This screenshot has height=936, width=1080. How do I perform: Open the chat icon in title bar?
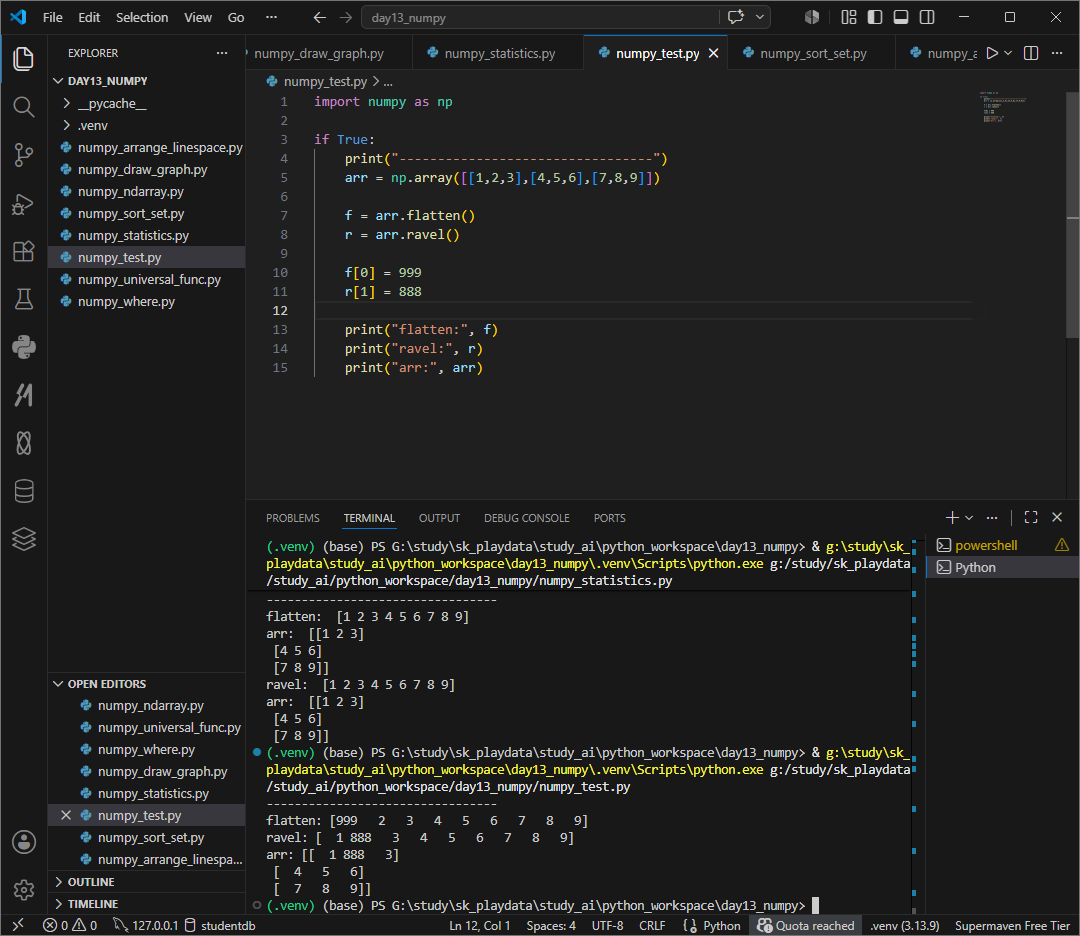[736, 17]
